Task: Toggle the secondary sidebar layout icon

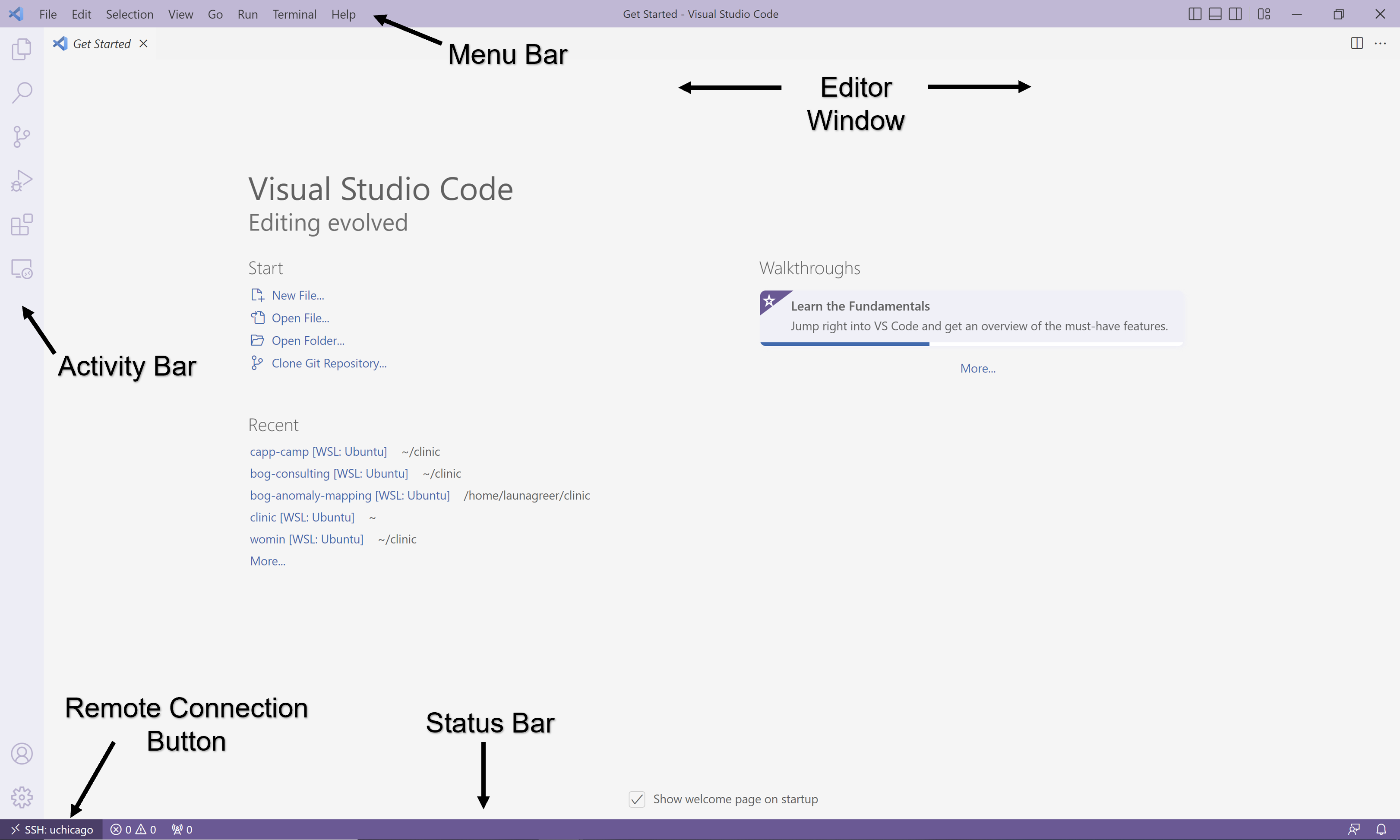Action: pyautogui.click(x=1235, y=14)
